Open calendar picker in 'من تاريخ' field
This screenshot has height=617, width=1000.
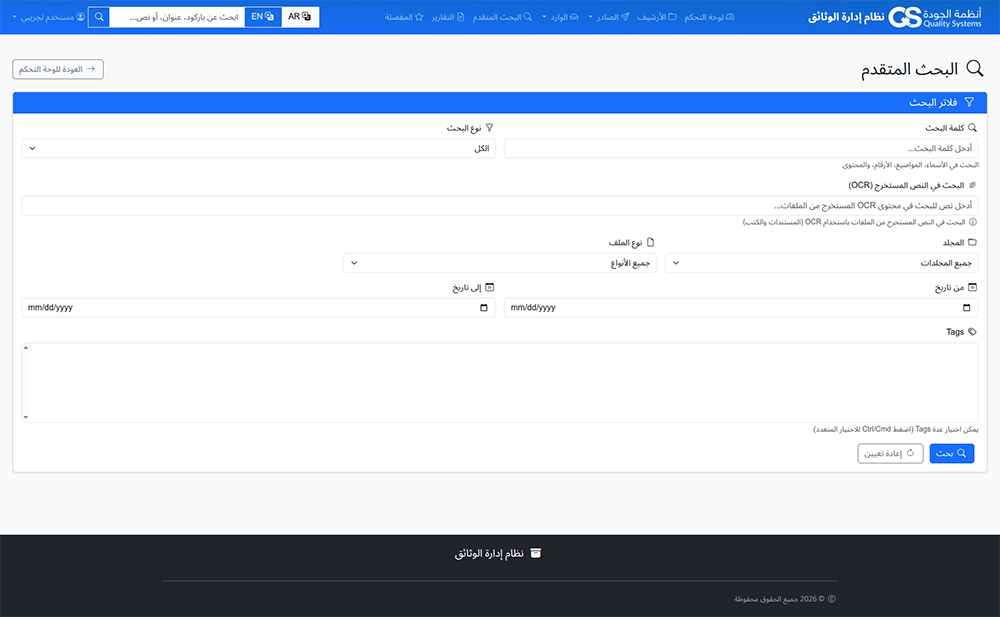pyautogui.click(x=964, y=308)
